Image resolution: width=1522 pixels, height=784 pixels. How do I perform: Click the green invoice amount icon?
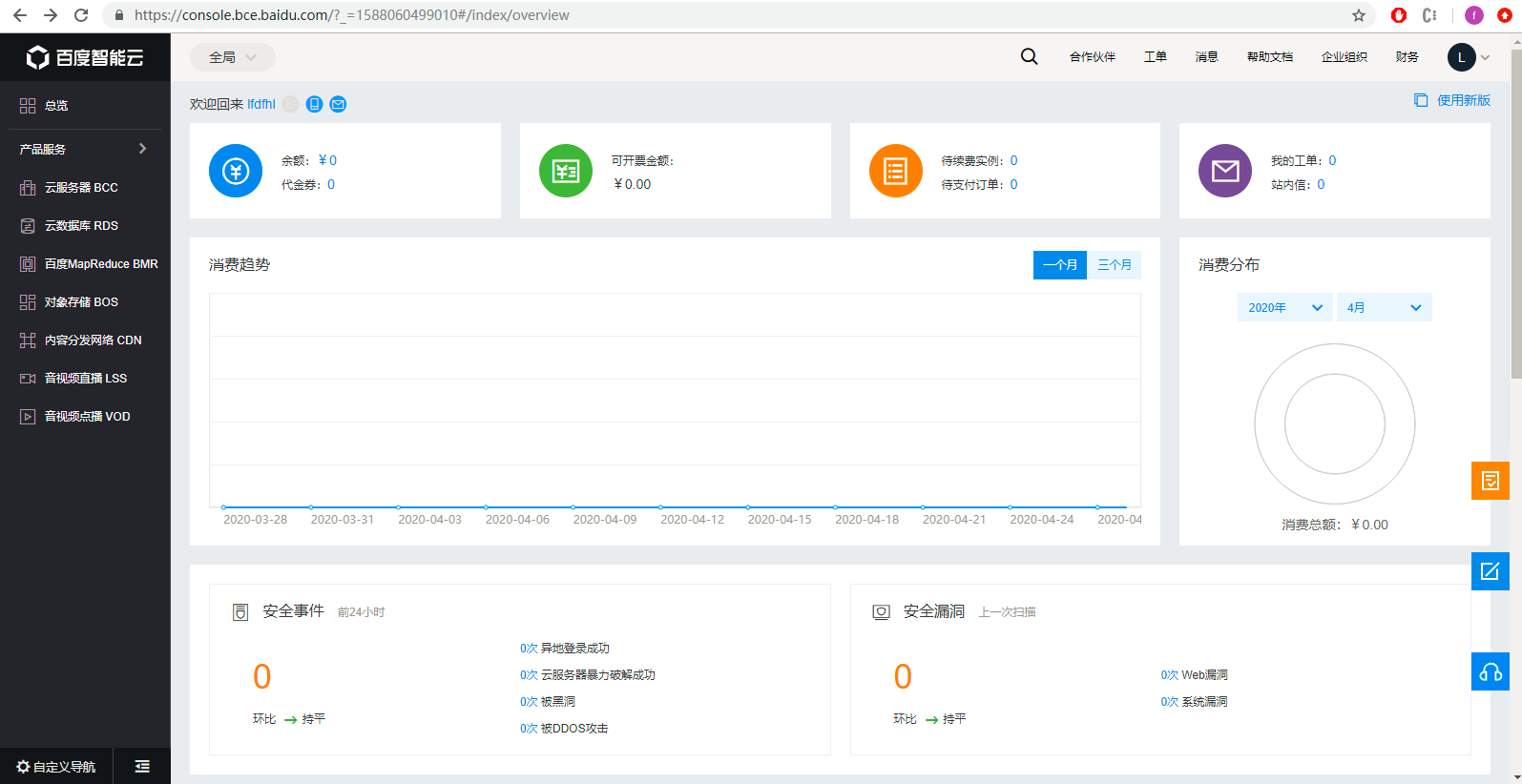pyautogui.click(x=566, y=171)
